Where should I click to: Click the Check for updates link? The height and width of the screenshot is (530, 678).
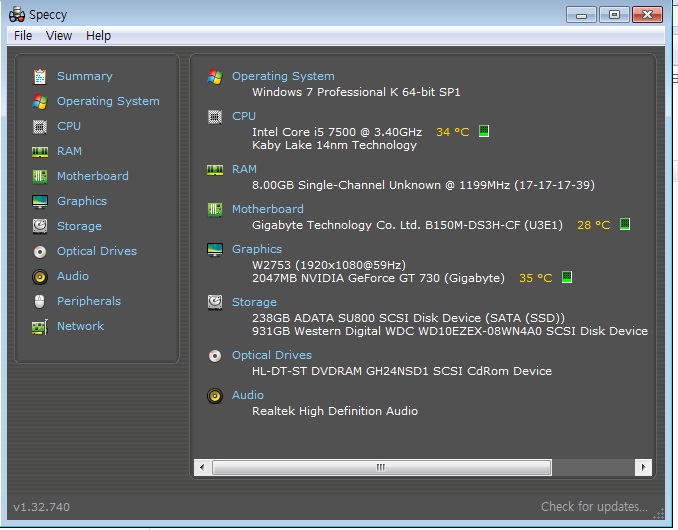(594, 507)
